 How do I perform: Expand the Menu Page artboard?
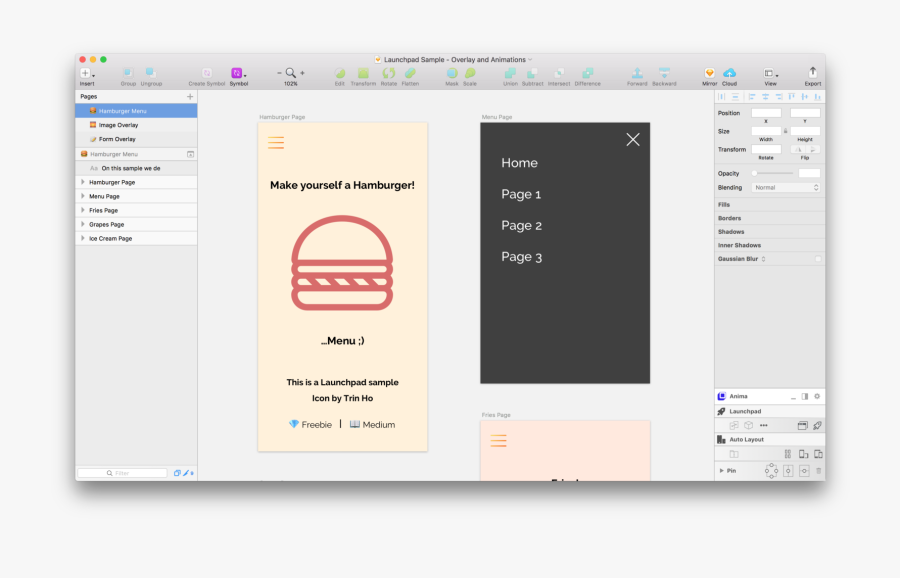[83, 196]
